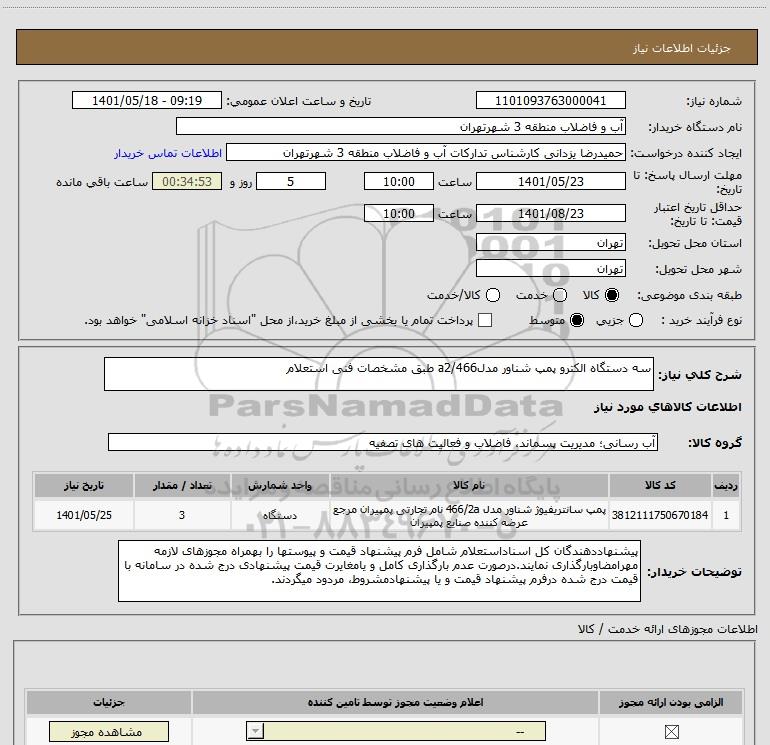Toggle Islamic treasury bonds payment checkbox
The width and height of the screenshot is (770, 745).
point(485,320)
